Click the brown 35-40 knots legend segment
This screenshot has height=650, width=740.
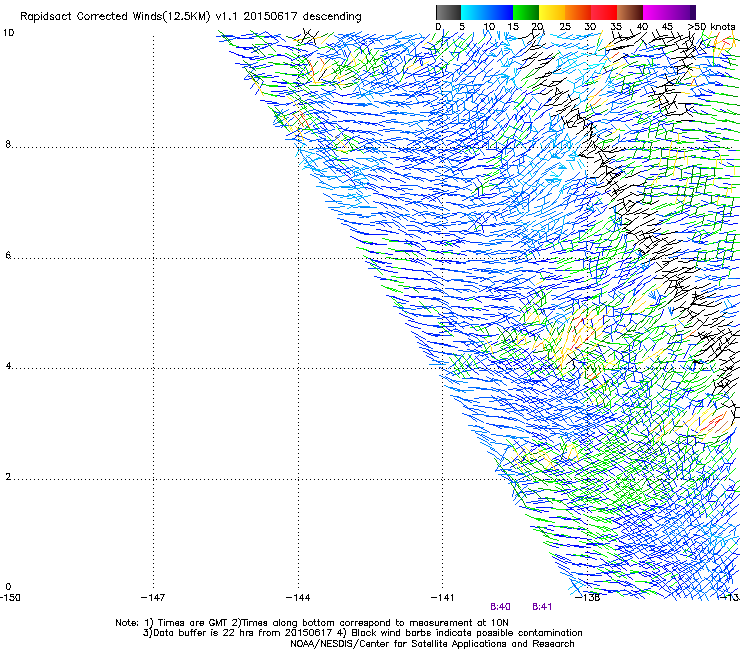[630, 12]
